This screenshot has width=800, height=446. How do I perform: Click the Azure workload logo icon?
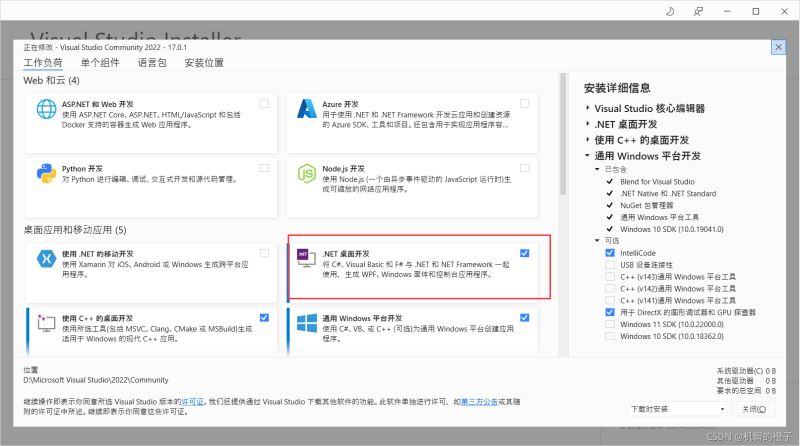coord(307,109)
